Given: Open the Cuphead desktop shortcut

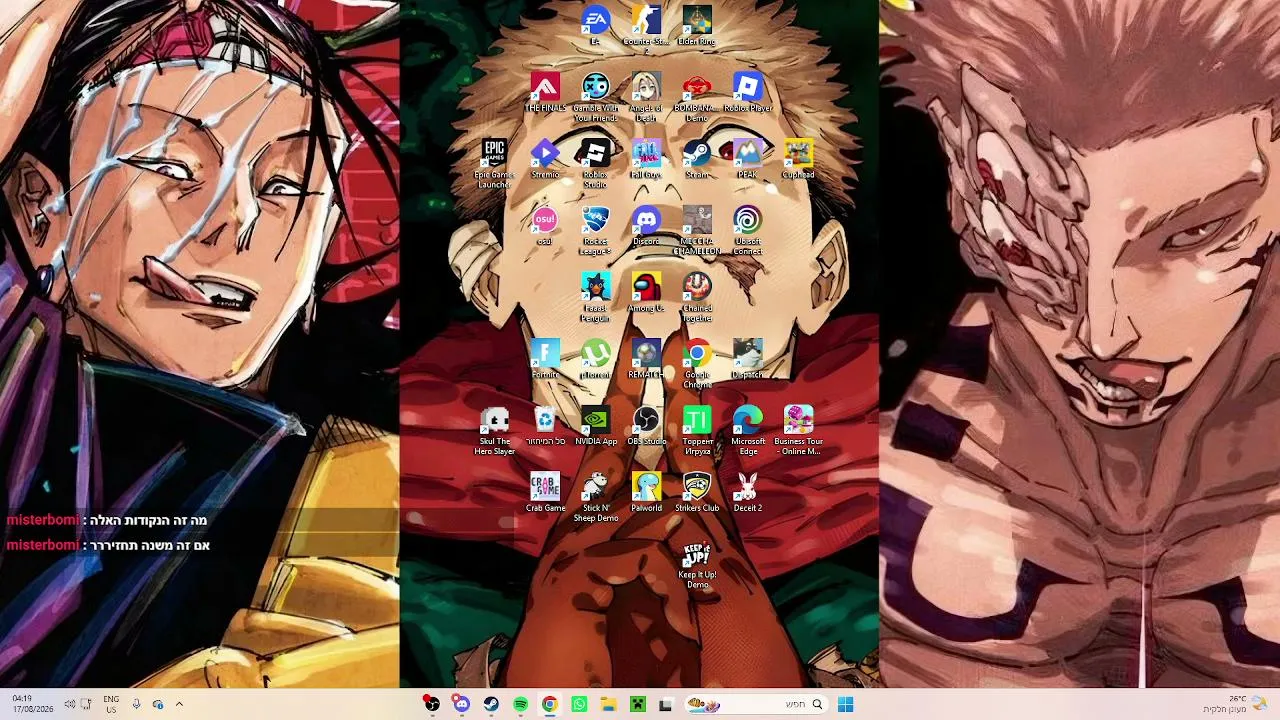Looking at the screenshot, I should 798,159.
